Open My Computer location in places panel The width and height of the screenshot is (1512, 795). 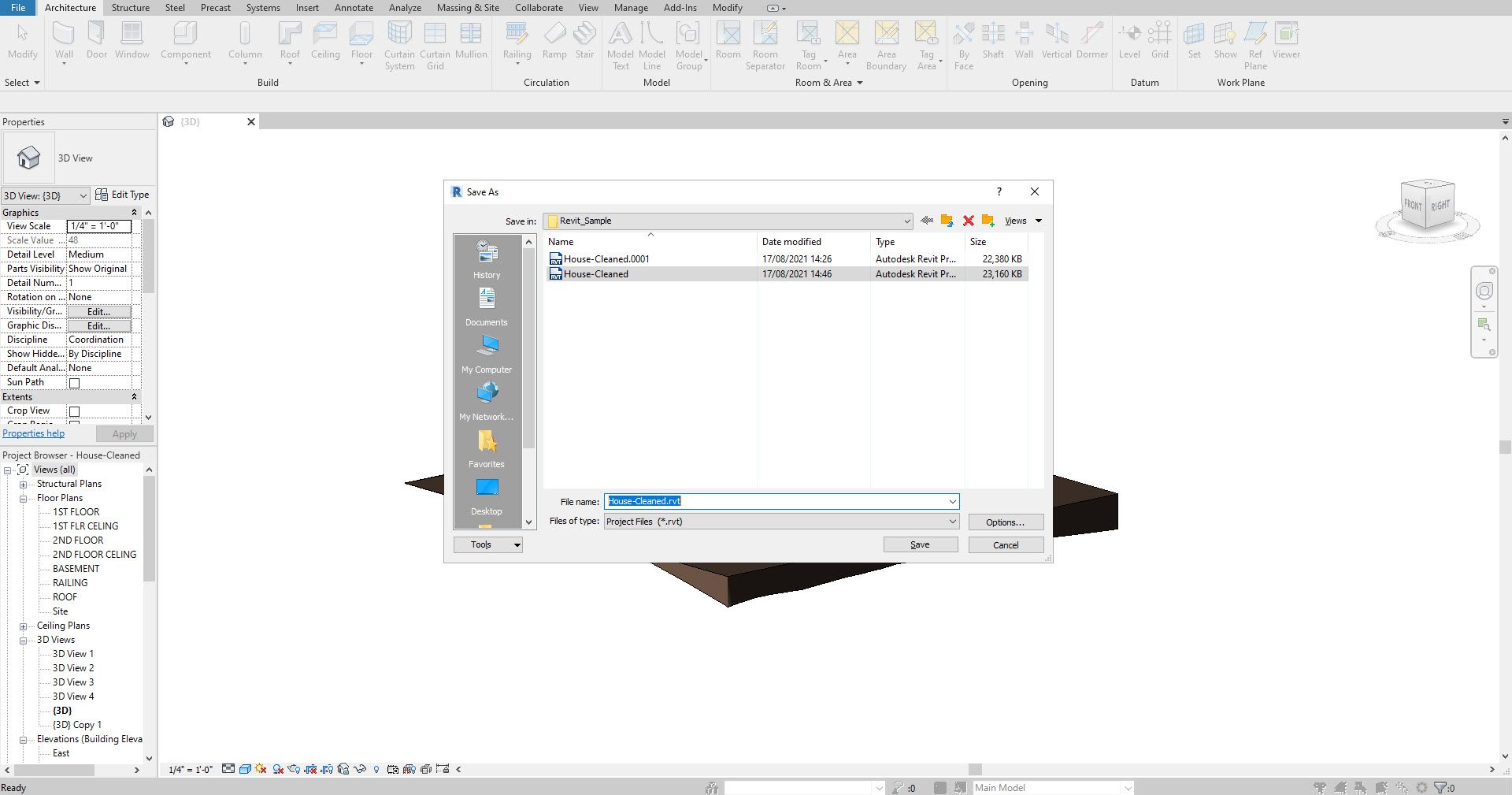coord(487,354)
